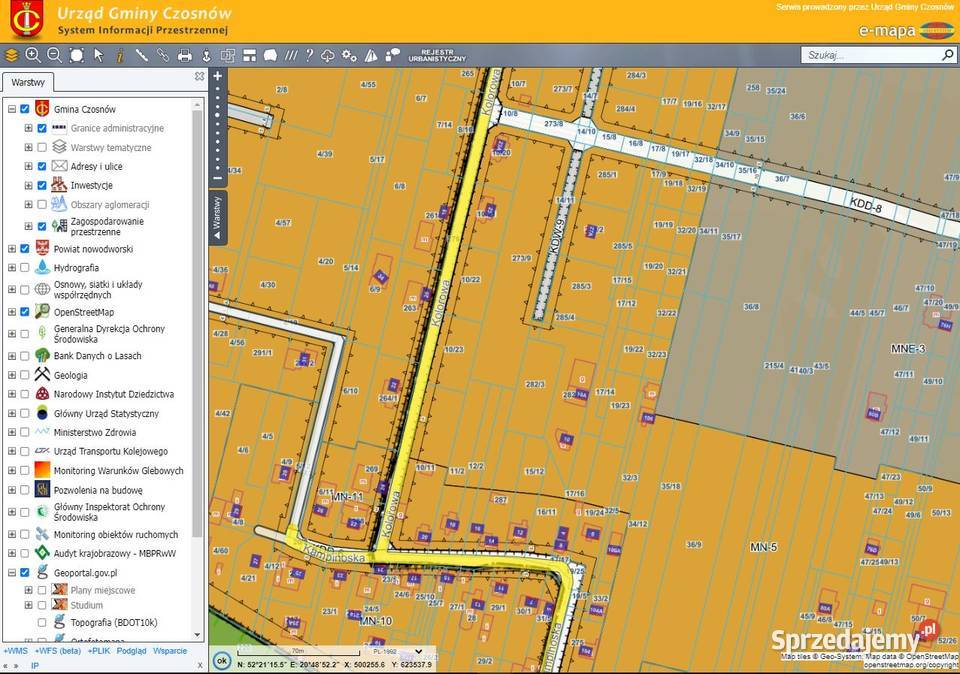Click the Gmina Czosnów coat of arms logo
The width and height of the screenshot is (960, 674).
click(26, 20)
